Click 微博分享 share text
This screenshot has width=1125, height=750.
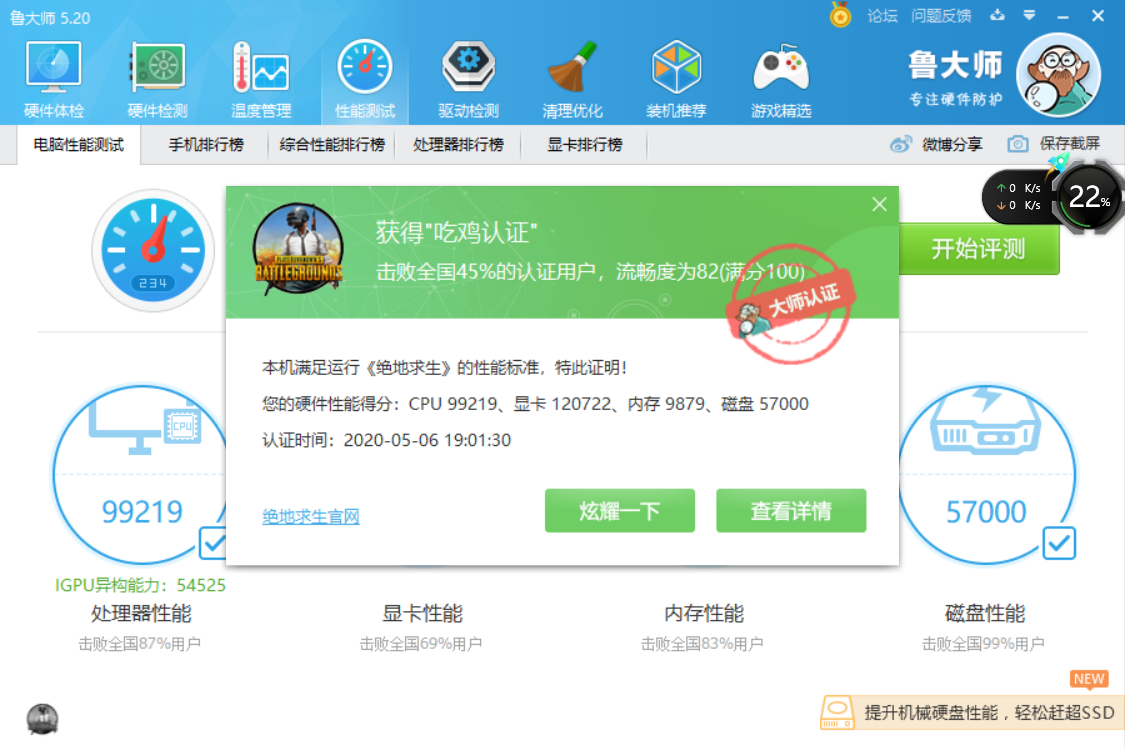(x=952, y=144)
